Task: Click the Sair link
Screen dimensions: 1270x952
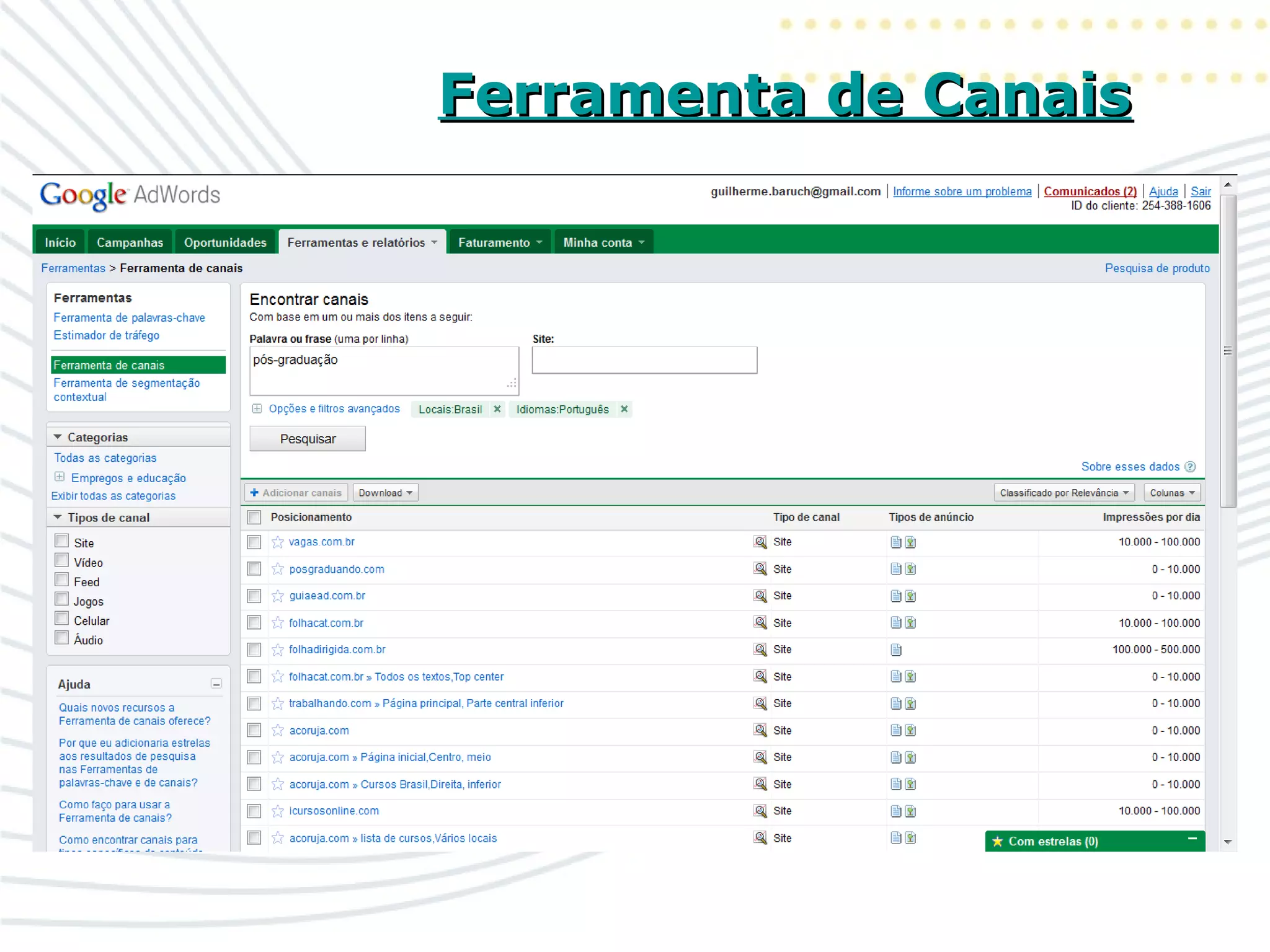Action: tap(1201, 192)
